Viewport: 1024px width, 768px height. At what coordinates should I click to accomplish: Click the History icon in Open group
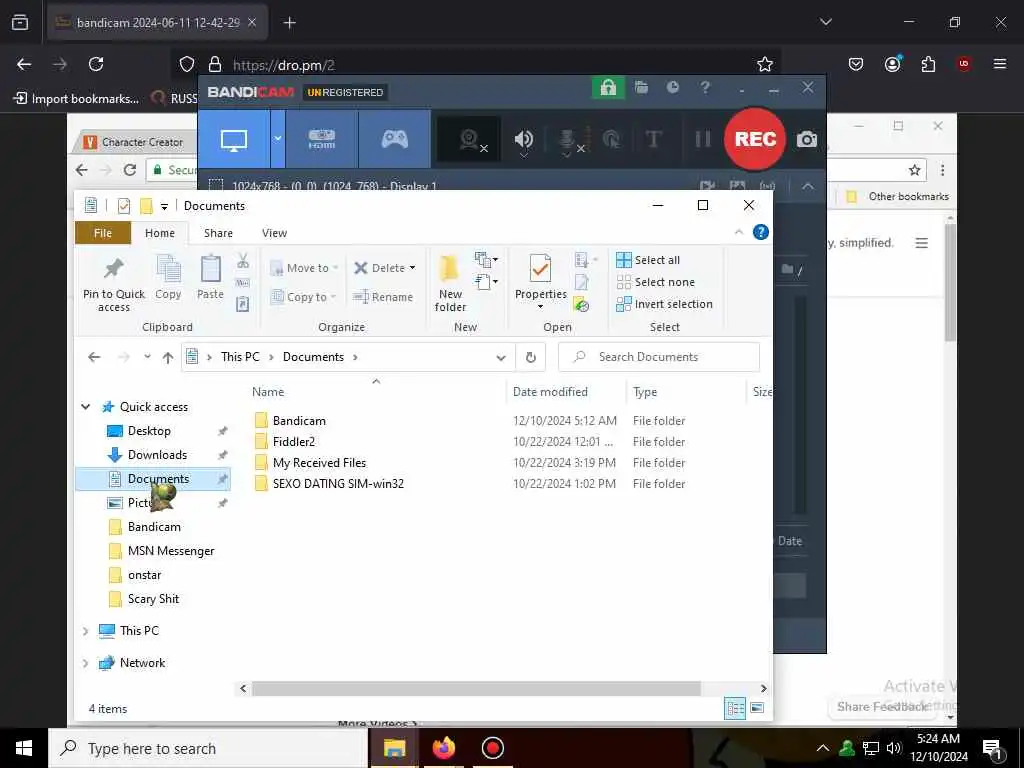coord(581,304)
